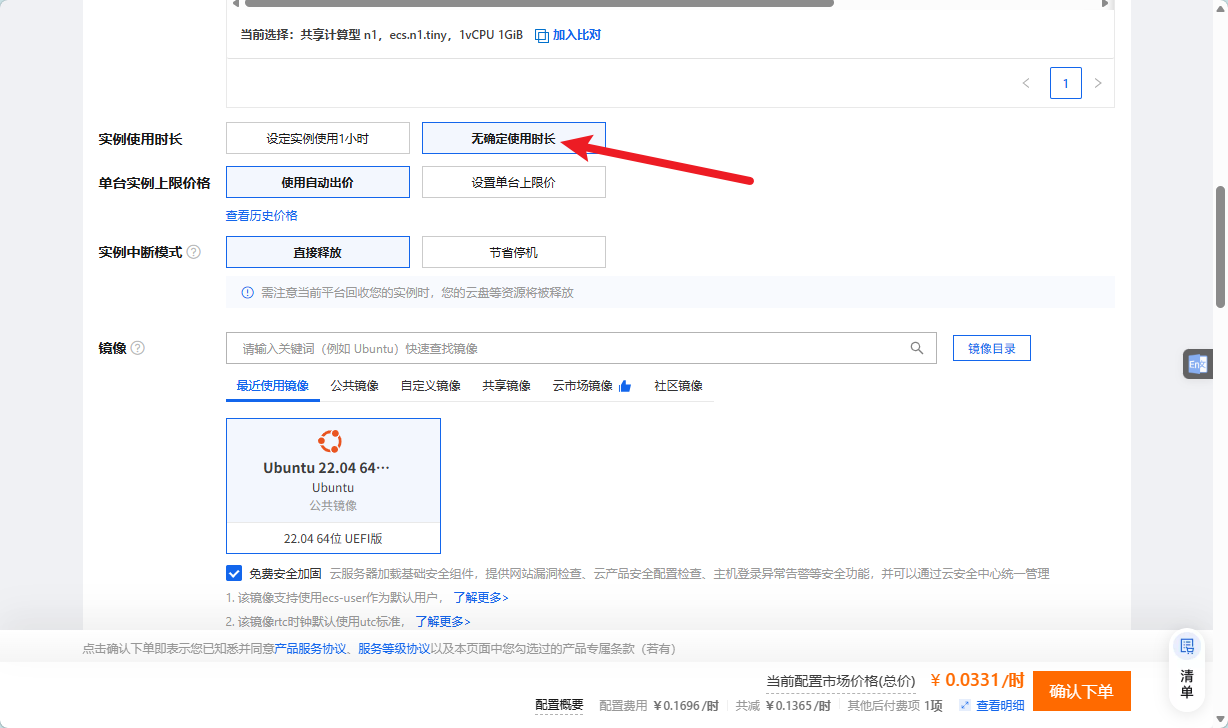Select 设定实例使用1小时 duration option

(318, 138)
